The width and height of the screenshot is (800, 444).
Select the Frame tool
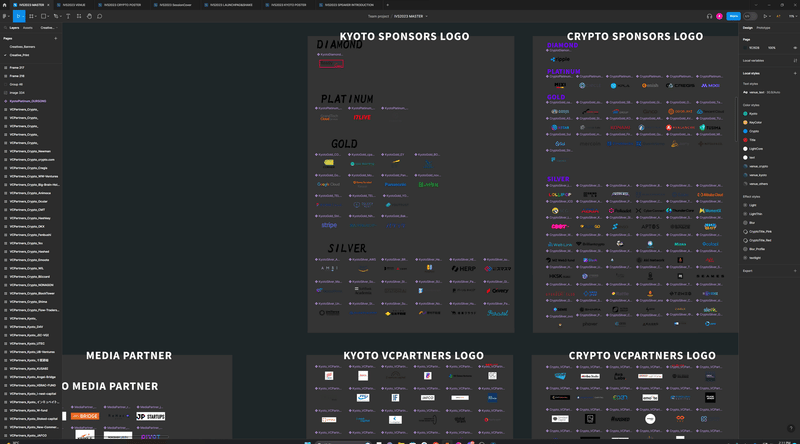[x=31, y=16]
